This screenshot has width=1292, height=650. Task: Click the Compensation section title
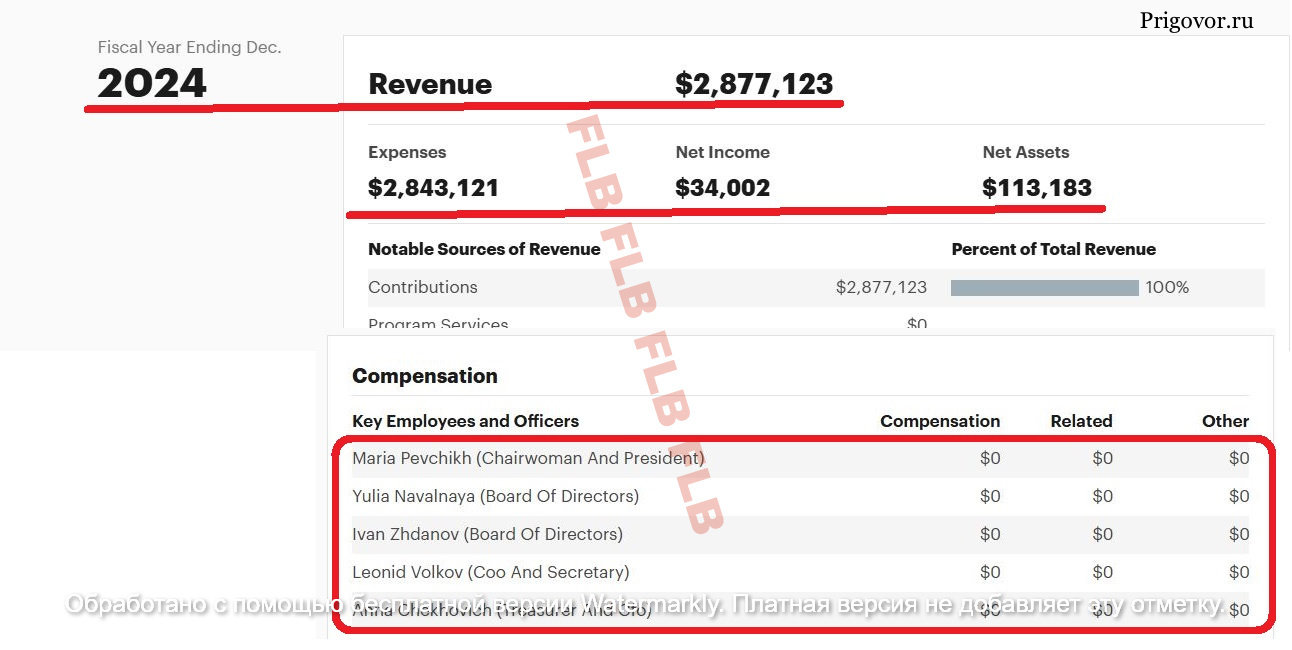tap(424, 376)
